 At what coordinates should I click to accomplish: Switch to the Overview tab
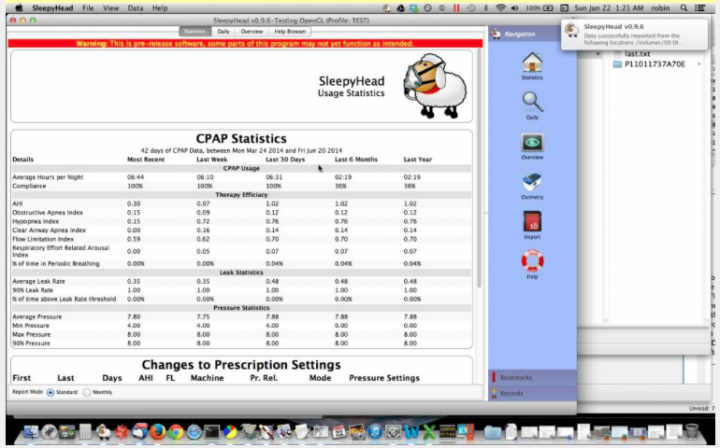pyautogui.click(x=252, y=31)
